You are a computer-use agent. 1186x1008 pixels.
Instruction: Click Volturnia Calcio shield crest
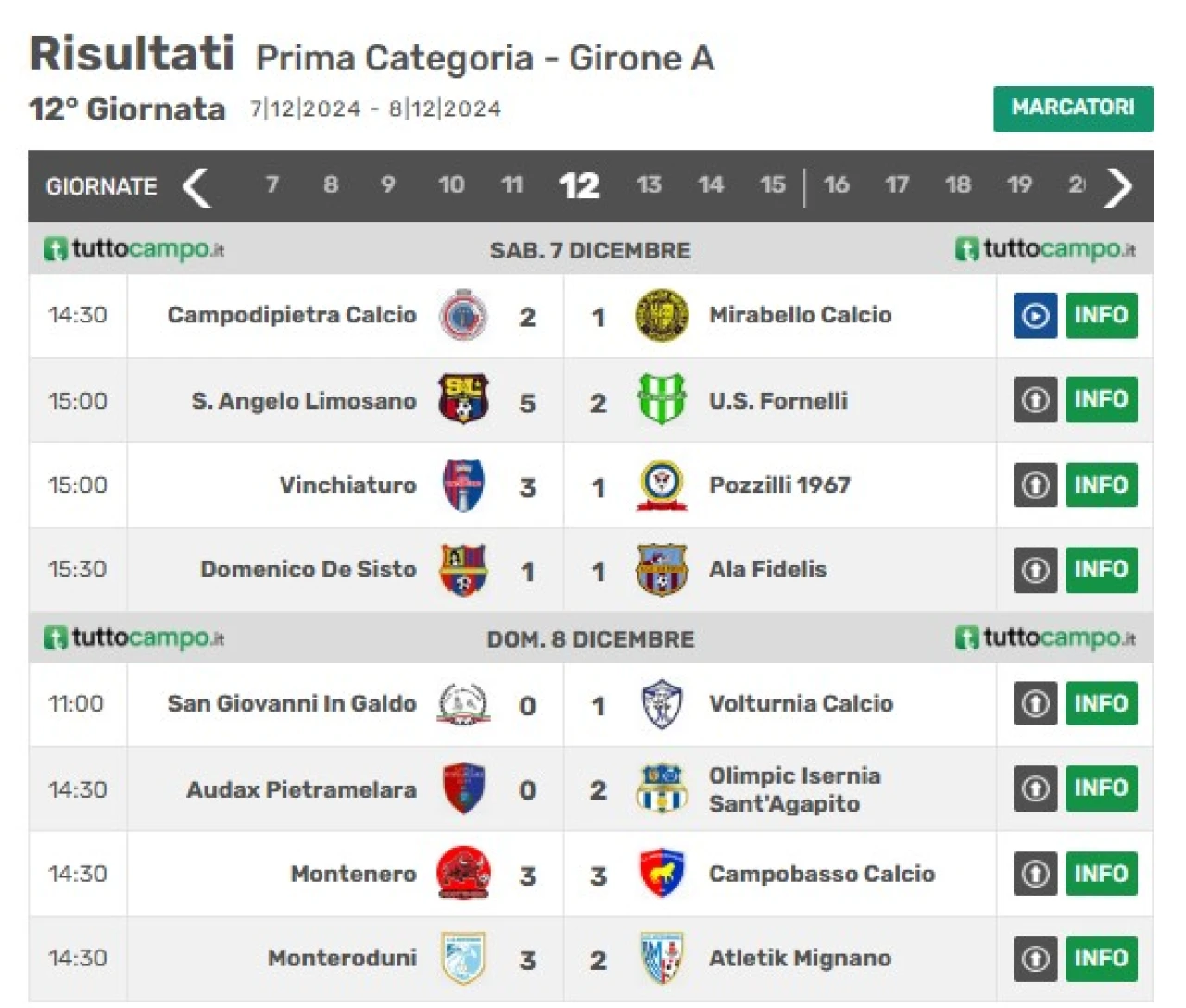click(x=662, y=704)
